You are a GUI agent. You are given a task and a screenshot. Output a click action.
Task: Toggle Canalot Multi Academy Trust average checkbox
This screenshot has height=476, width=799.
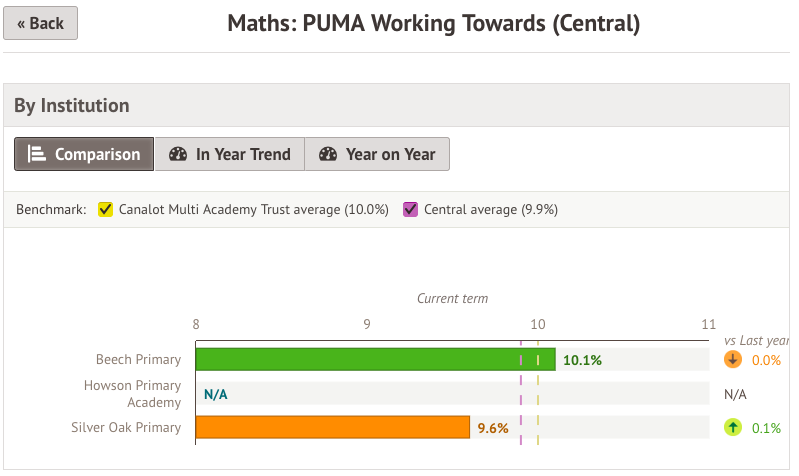(x=105, y=210)
